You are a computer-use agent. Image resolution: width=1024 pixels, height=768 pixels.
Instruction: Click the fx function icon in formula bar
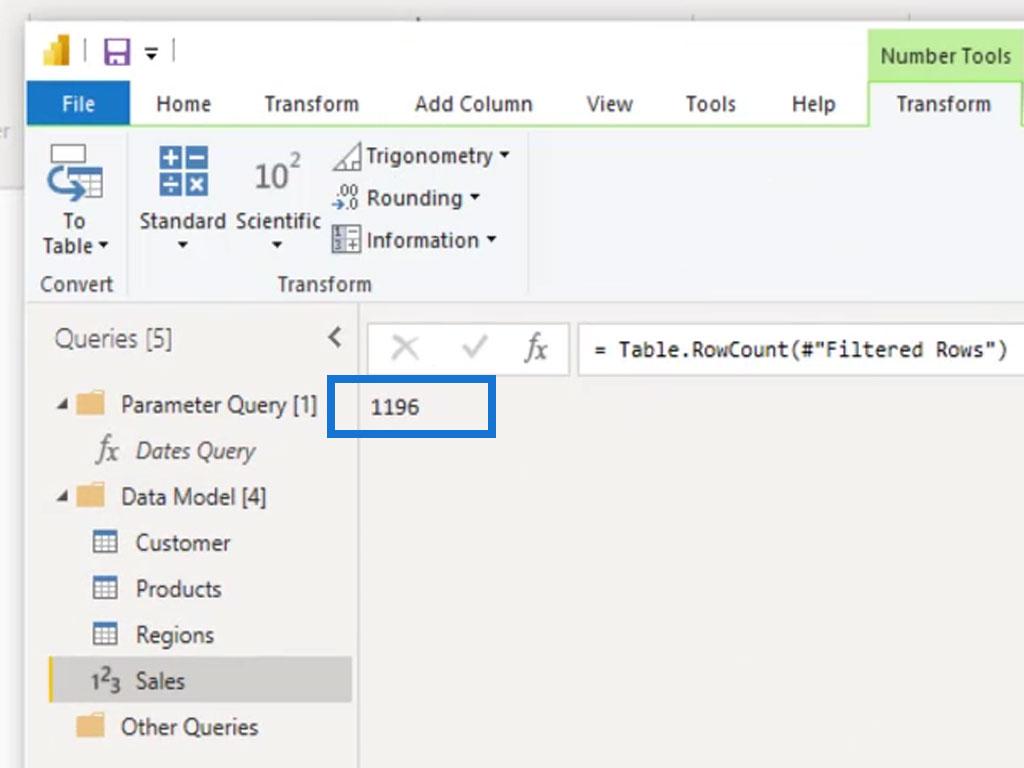(x=536, y=347)
